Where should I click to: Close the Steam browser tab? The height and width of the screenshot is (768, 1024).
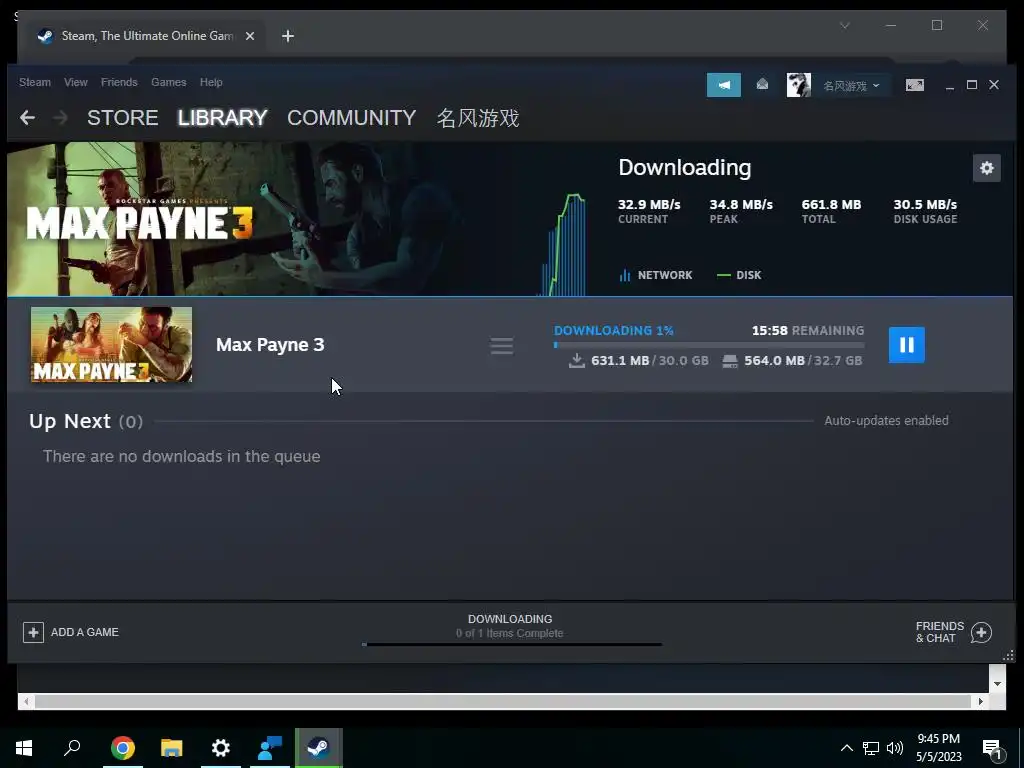point(249,36)
